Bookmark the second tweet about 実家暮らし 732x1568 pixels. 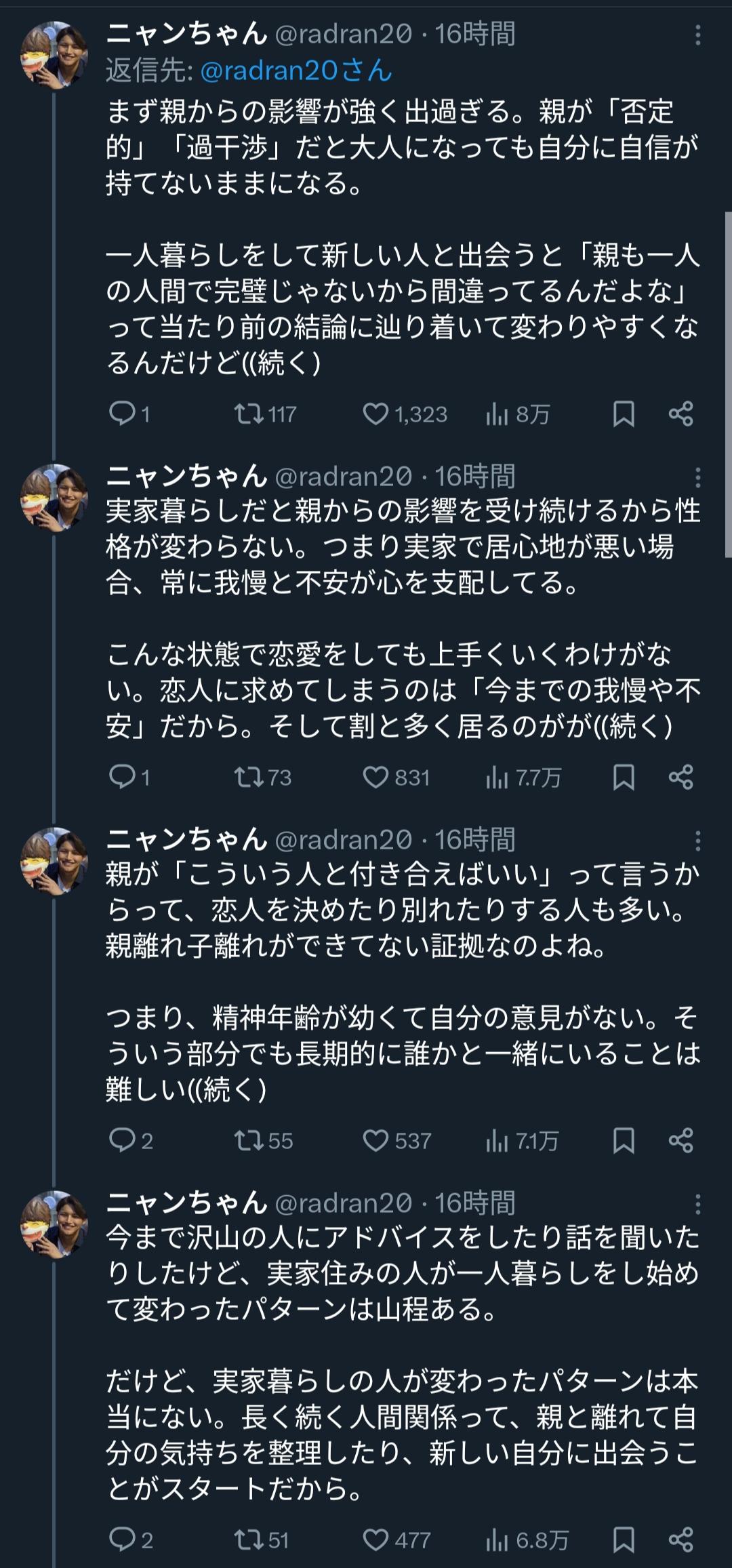pyautogui.click(x=624, y=777)
